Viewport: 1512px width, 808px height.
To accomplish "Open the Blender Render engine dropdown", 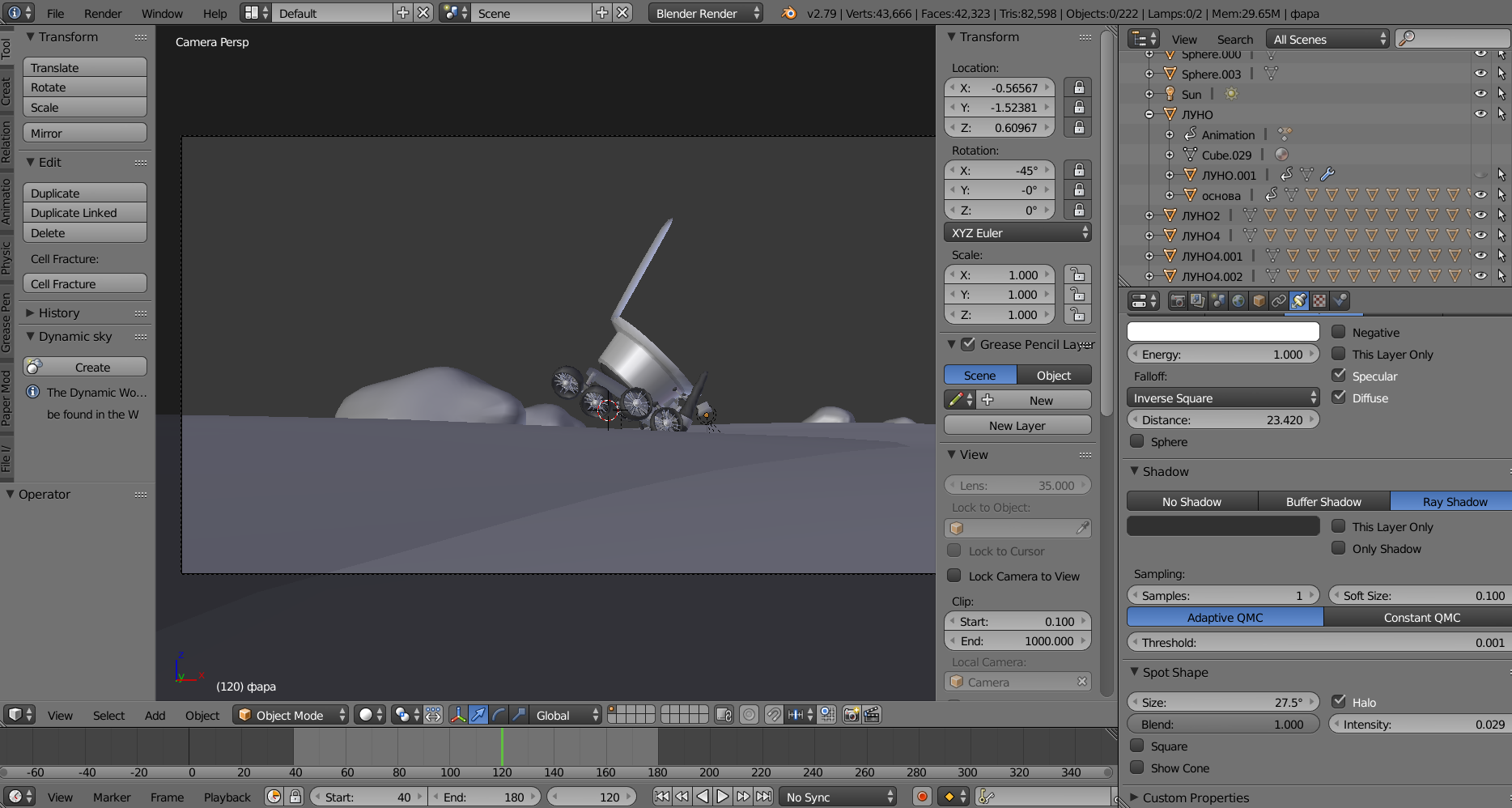I will tap(706, 13).
